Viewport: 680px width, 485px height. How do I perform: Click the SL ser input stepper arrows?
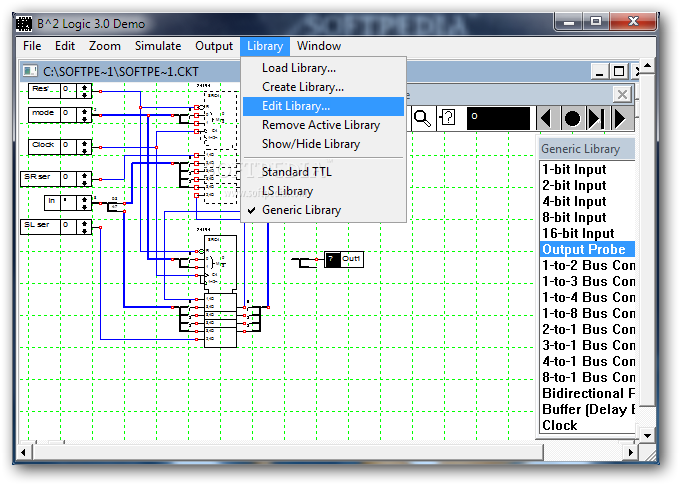point(84,227)
